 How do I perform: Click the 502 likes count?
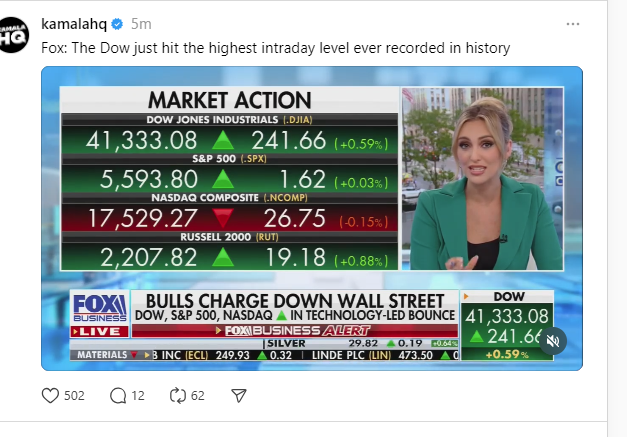(74, 395)
